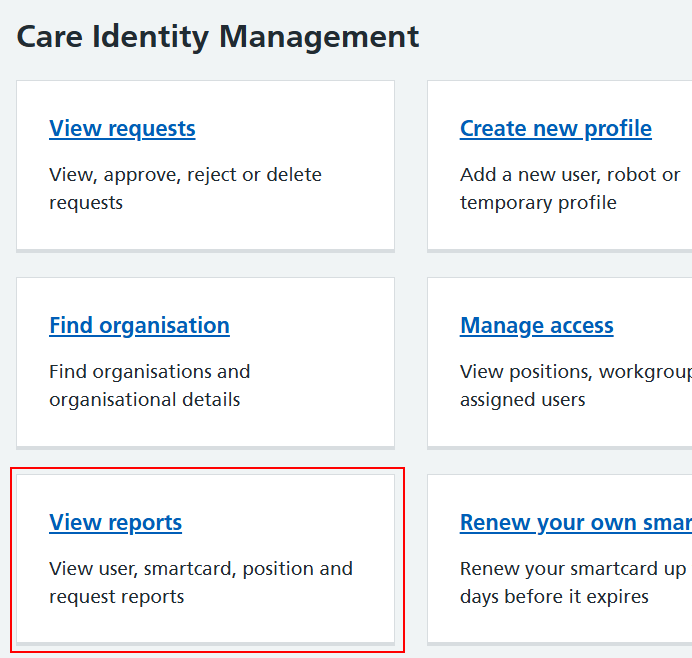Click the Care Identity Management heading

coord(218,37)
